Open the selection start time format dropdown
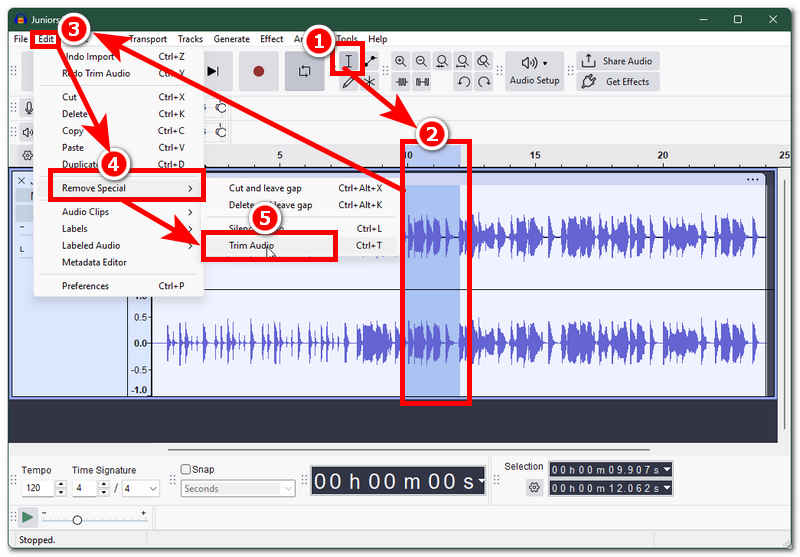 (x=667, y=469)
